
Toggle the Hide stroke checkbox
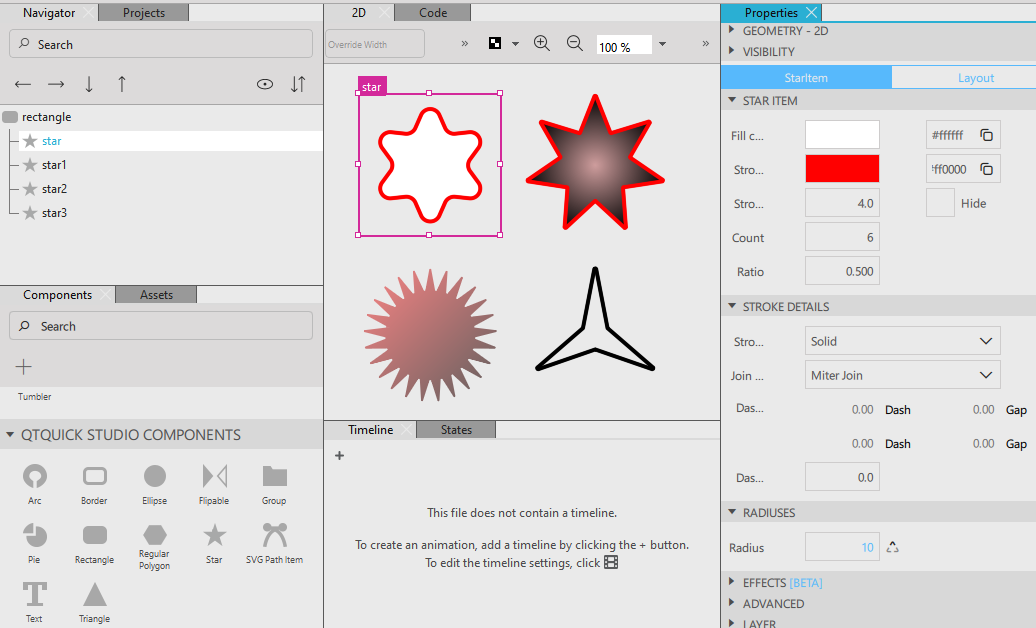[x=940, y=203]
